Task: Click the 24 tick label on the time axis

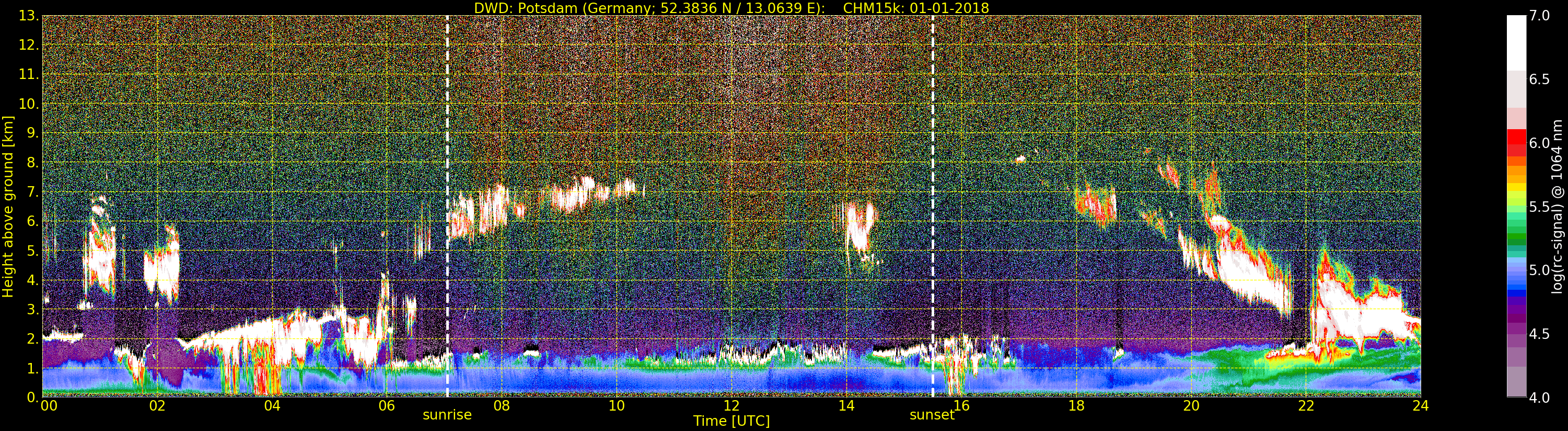Action: coord(1420,405)
